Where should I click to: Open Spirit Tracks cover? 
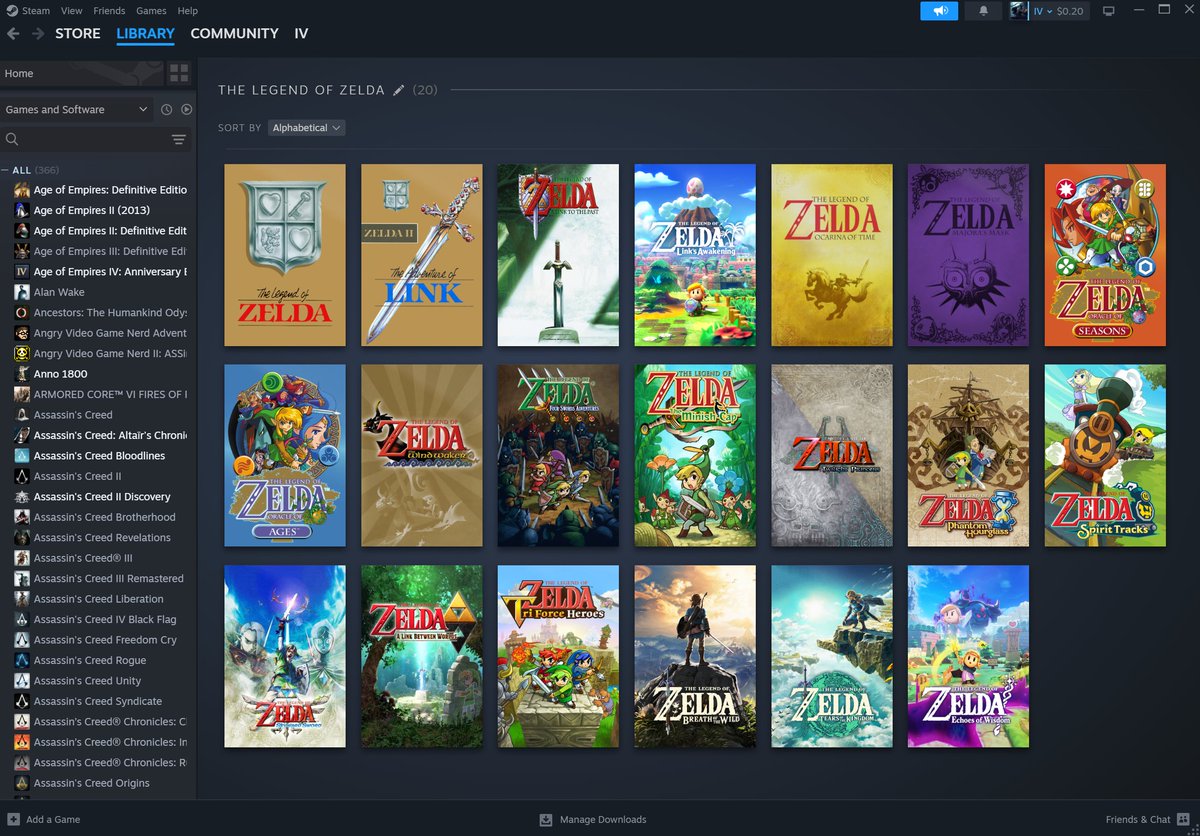pyautogui.click(x=1105, y=455)
